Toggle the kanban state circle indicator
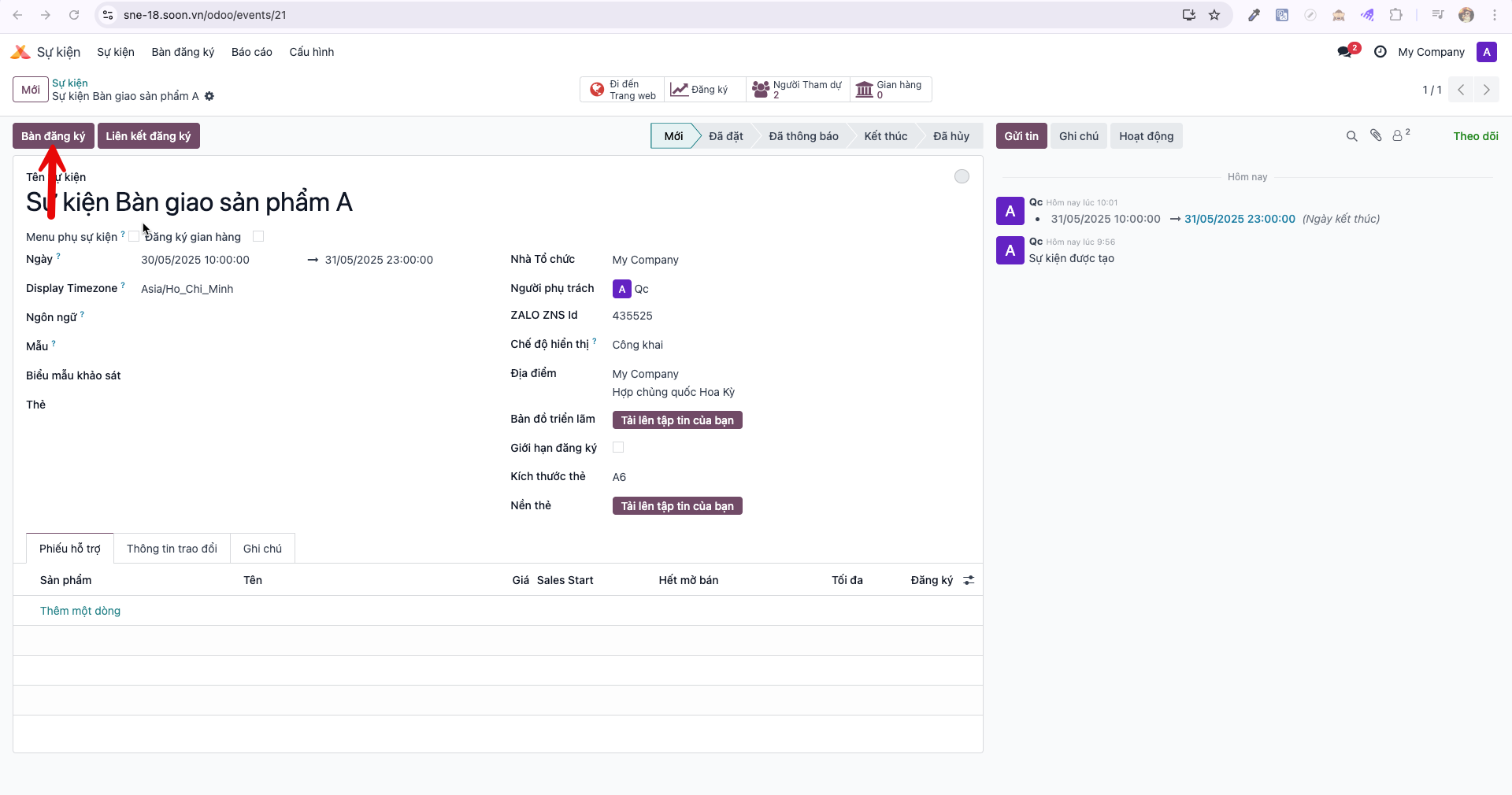 point(962,176)
